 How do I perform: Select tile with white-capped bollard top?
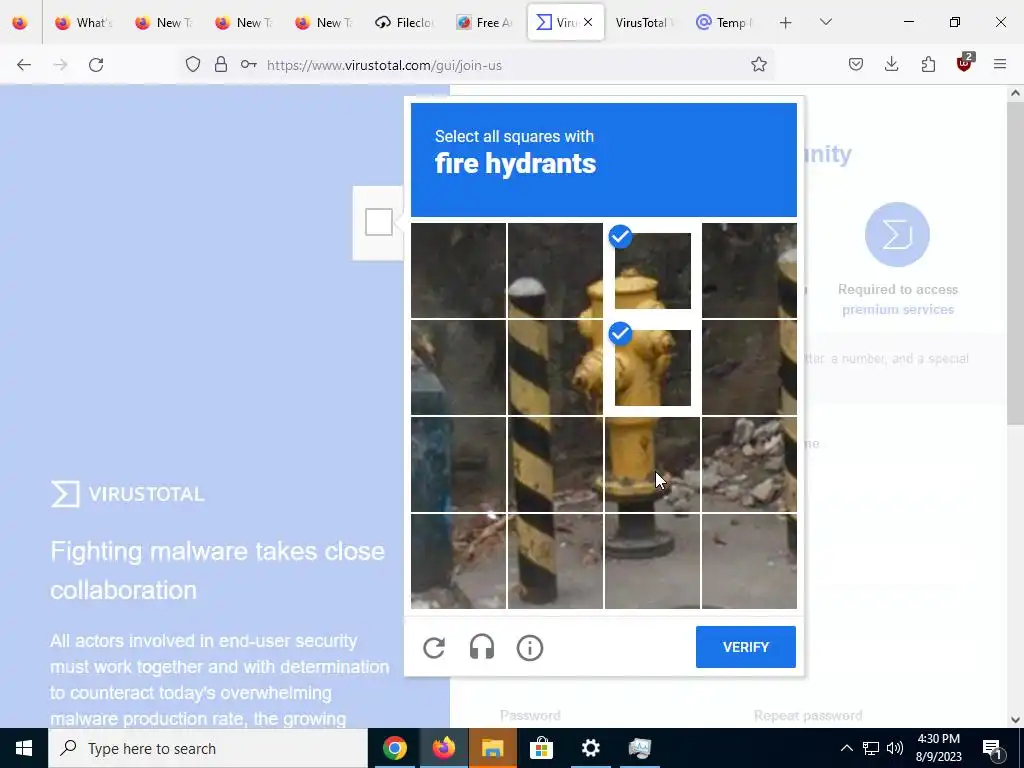tap(555, 270)
